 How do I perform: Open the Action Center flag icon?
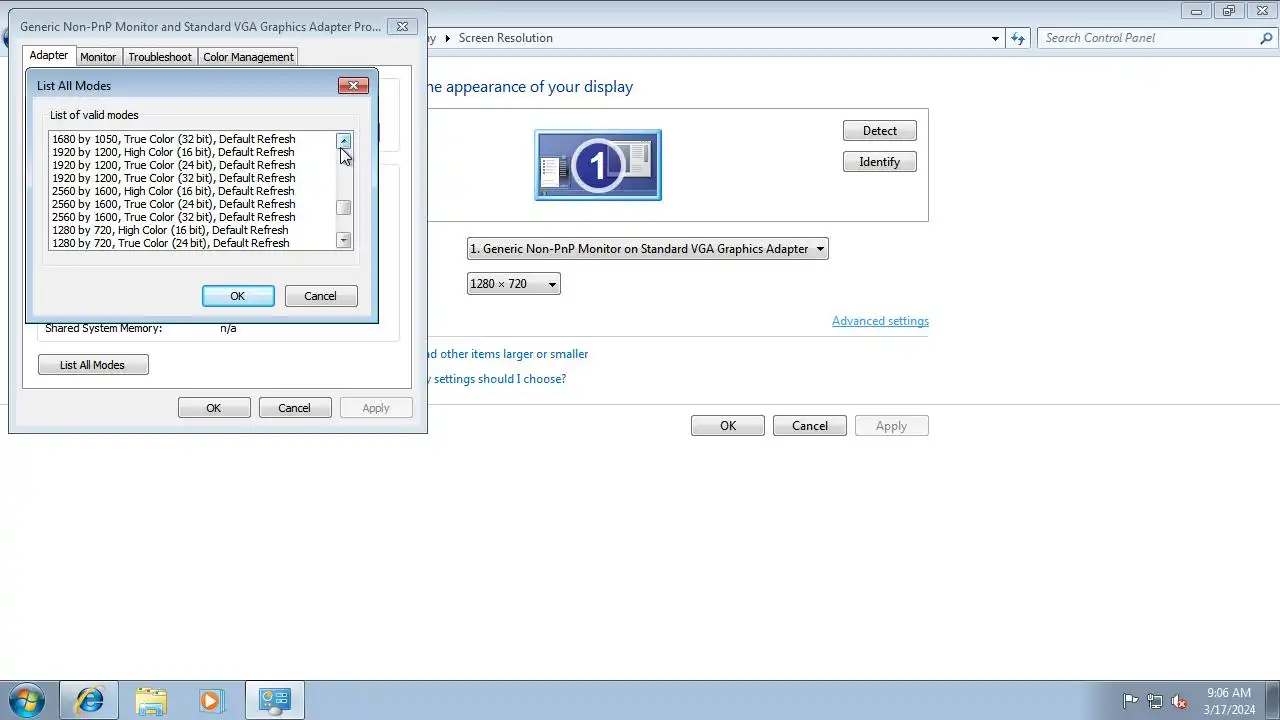point(1131,701)
